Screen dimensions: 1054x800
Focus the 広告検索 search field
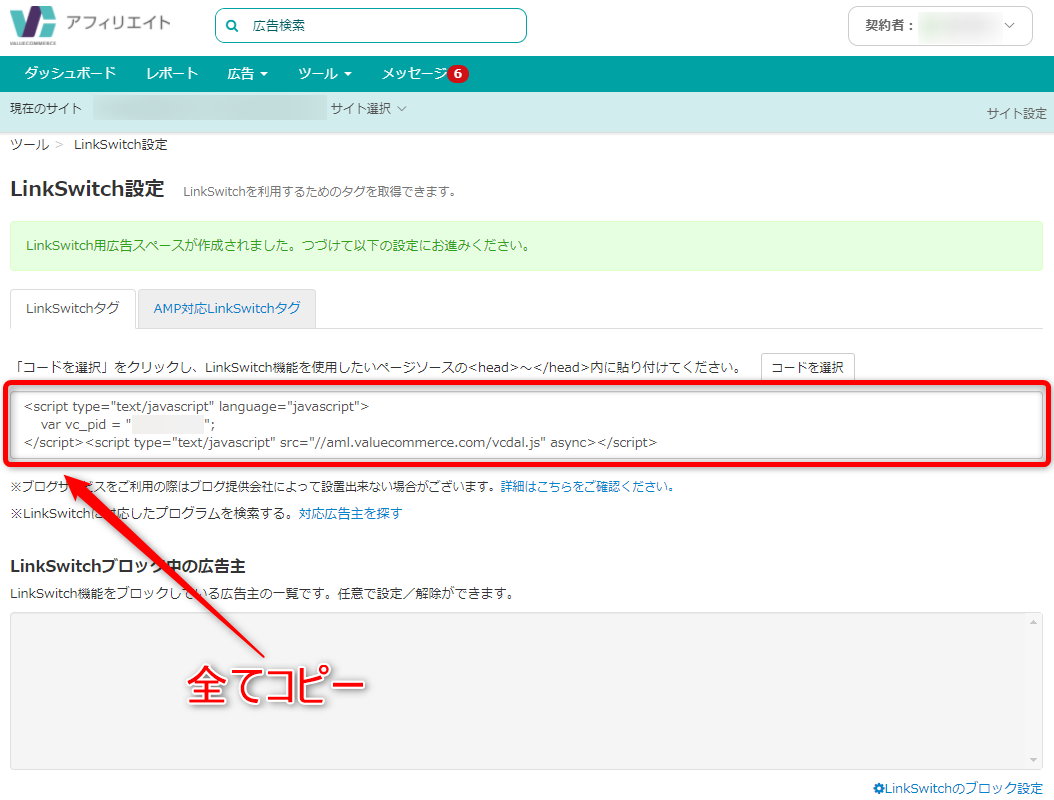pos(370,26)
